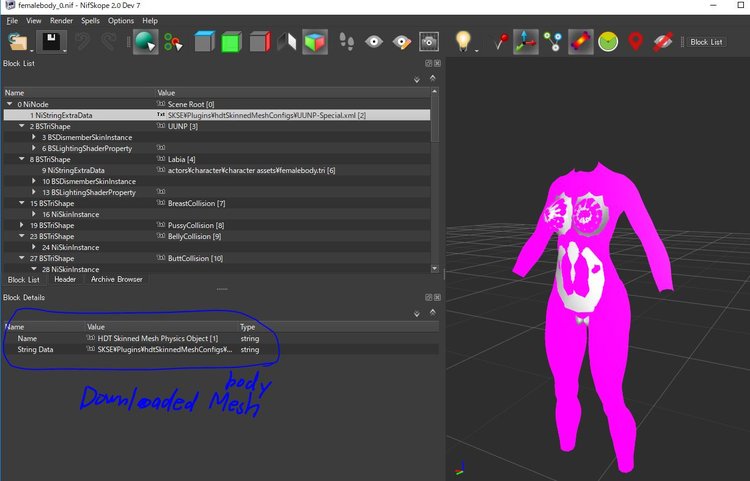The image size is (750, 481).
Task: Toggle the save view eye icon
Action: 401,42
